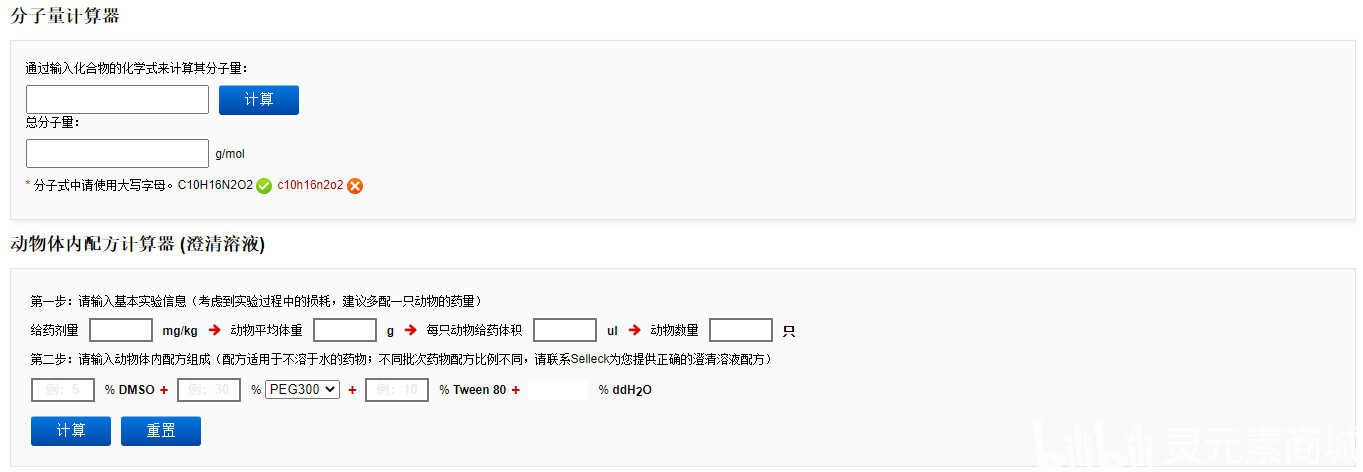Click the red arrow after the g unit
Screen dimensions: 1363x472
[411, 330]
